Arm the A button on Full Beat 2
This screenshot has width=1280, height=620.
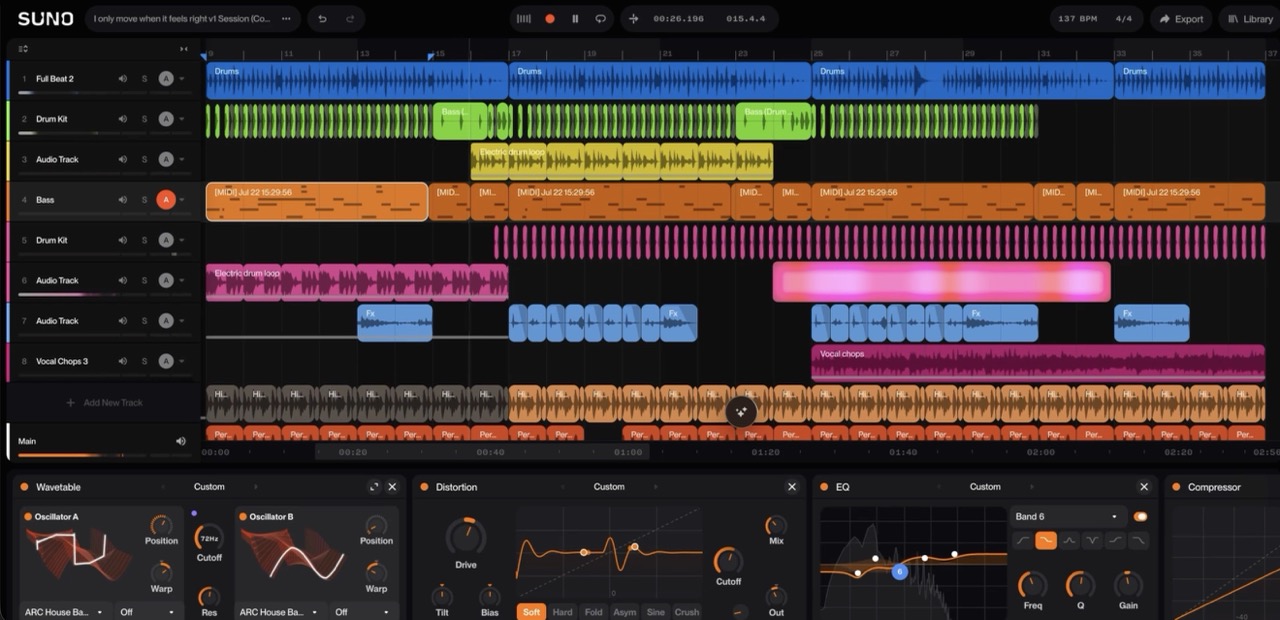pos(166,79)
